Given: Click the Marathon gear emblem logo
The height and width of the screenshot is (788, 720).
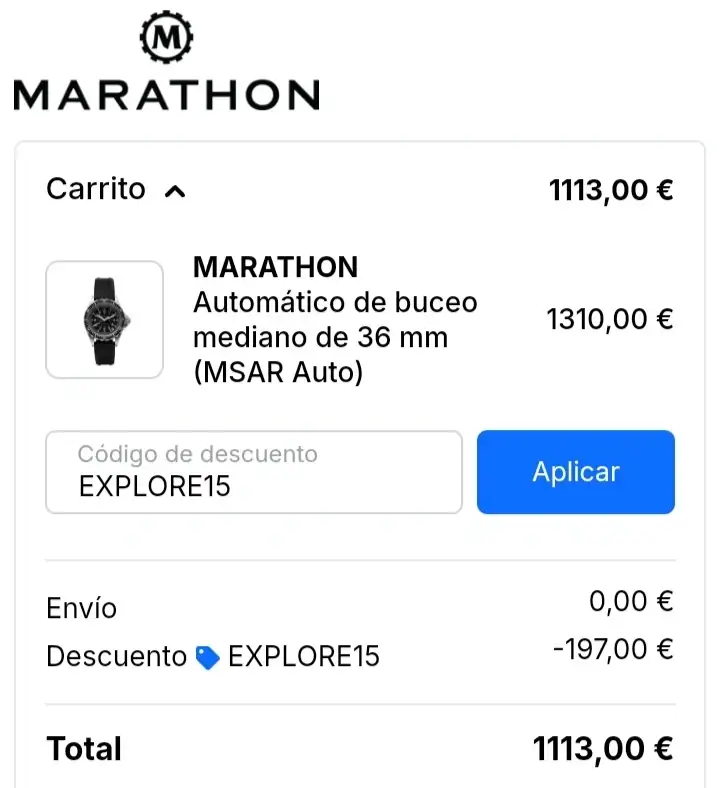Looking at the screenshot, I should click(166, 39).
